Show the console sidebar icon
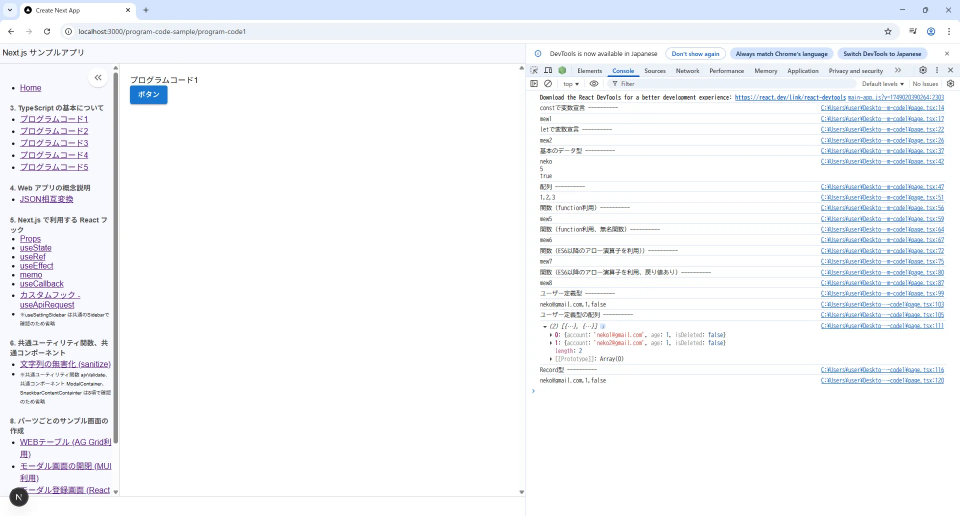The image size is (960, 516). 534,84
